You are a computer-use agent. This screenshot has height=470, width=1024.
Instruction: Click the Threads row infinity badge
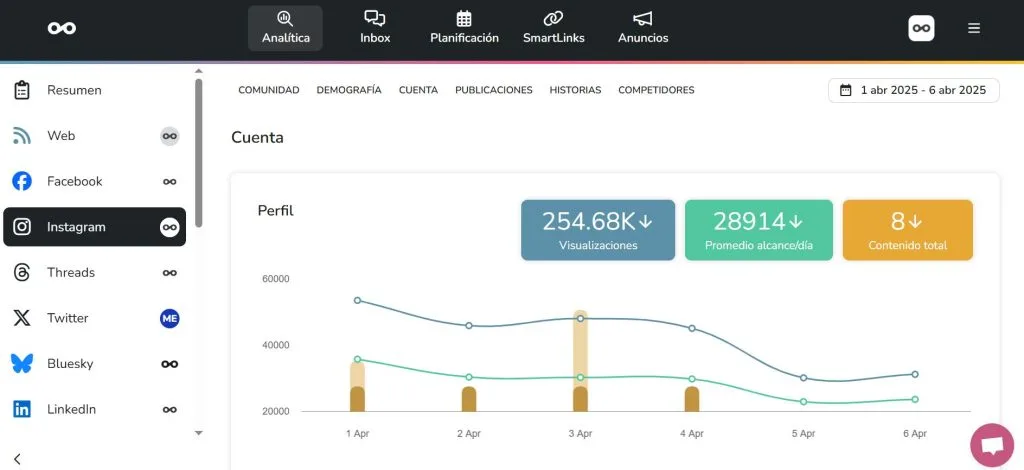tap(170, 273)
